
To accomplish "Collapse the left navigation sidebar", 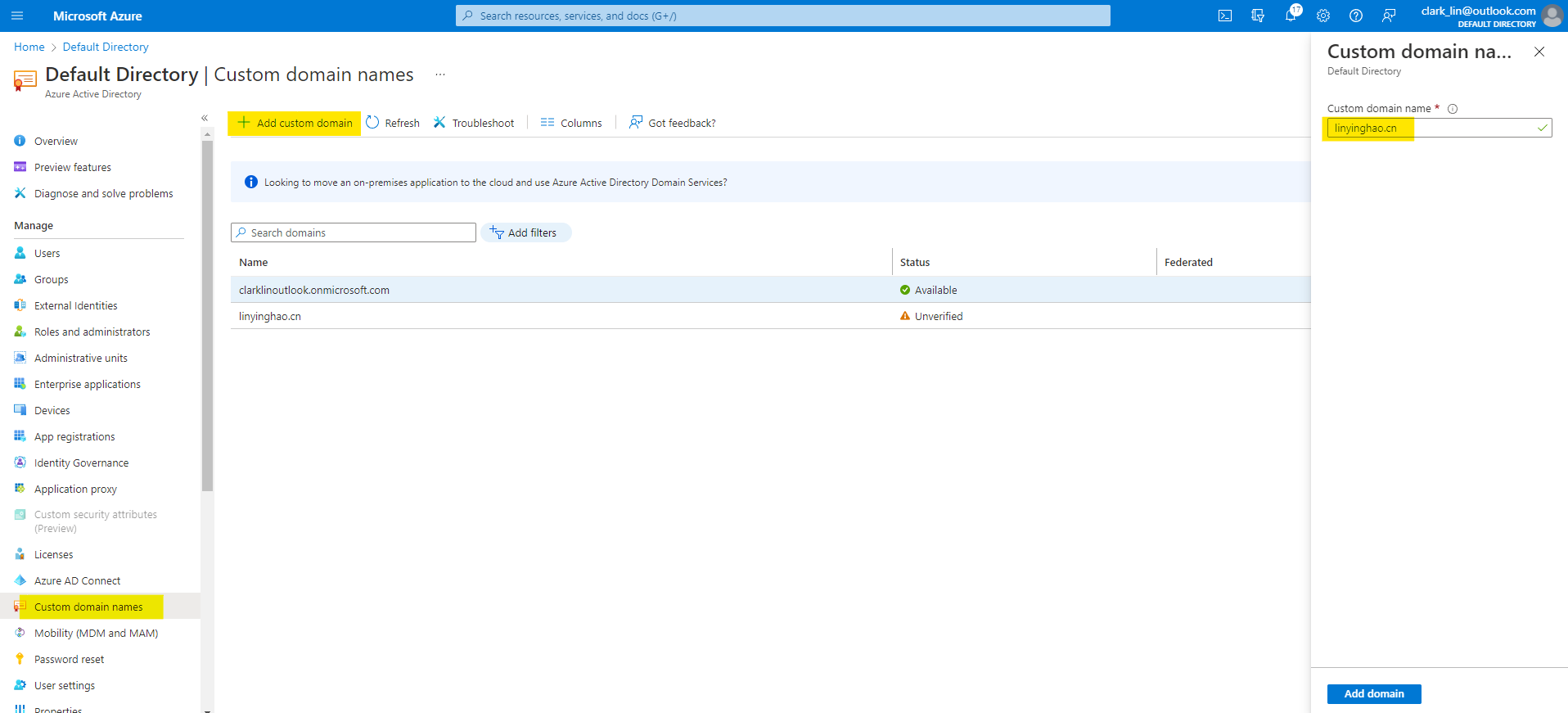I will click(205, 119).
